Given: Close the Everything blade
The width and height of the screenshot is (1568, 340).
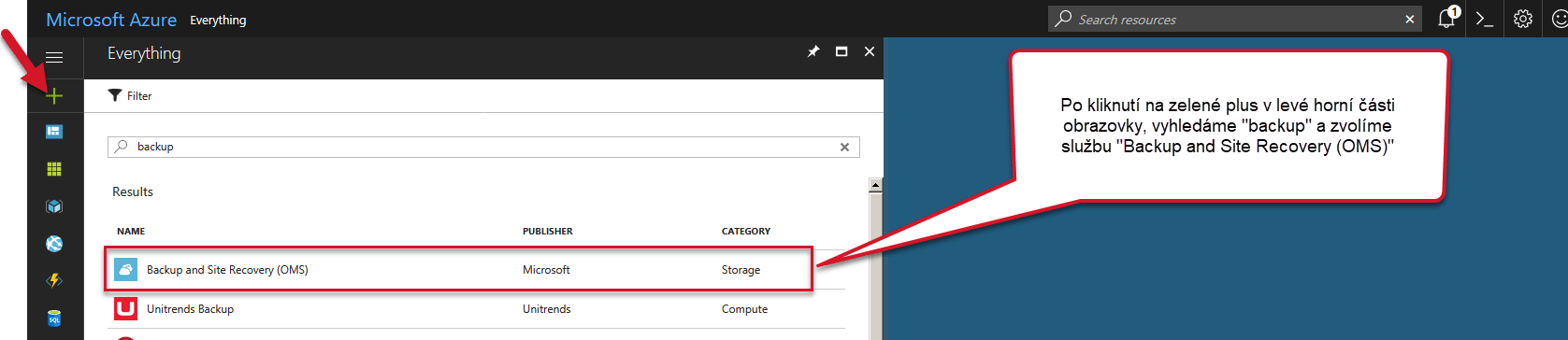Looking at the screenshot, I should tap(870, 51).
